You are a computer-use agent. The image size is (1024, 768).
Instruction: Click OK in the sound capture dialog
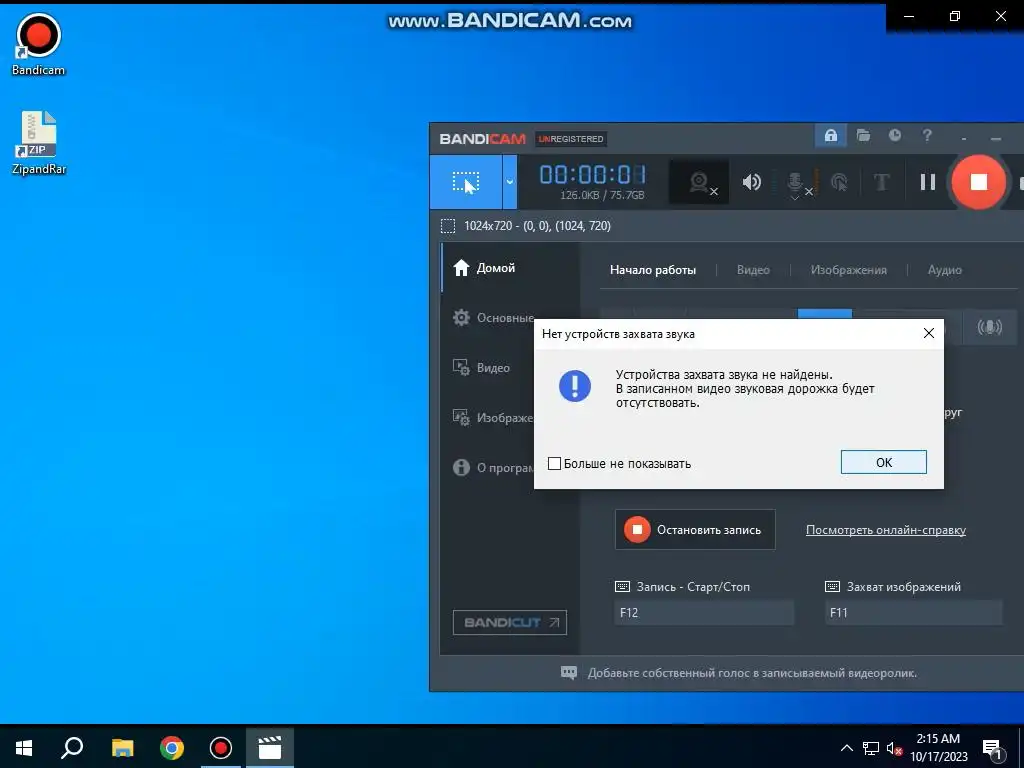[x=883, y=462]
